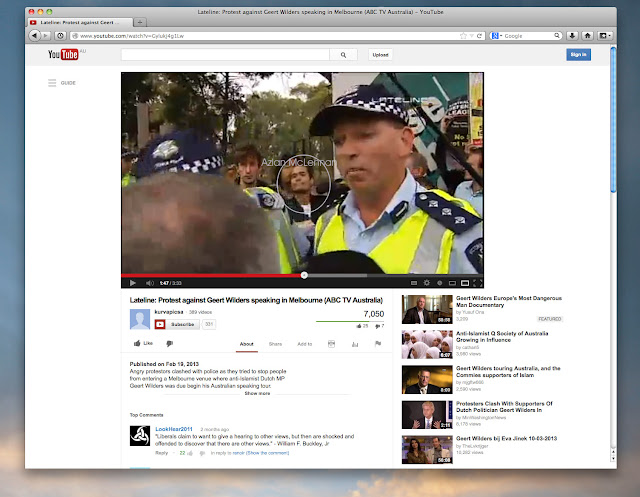Screen dimensions: 640x497
Task: Switch to small player size
Action: [x=452, y=283]
